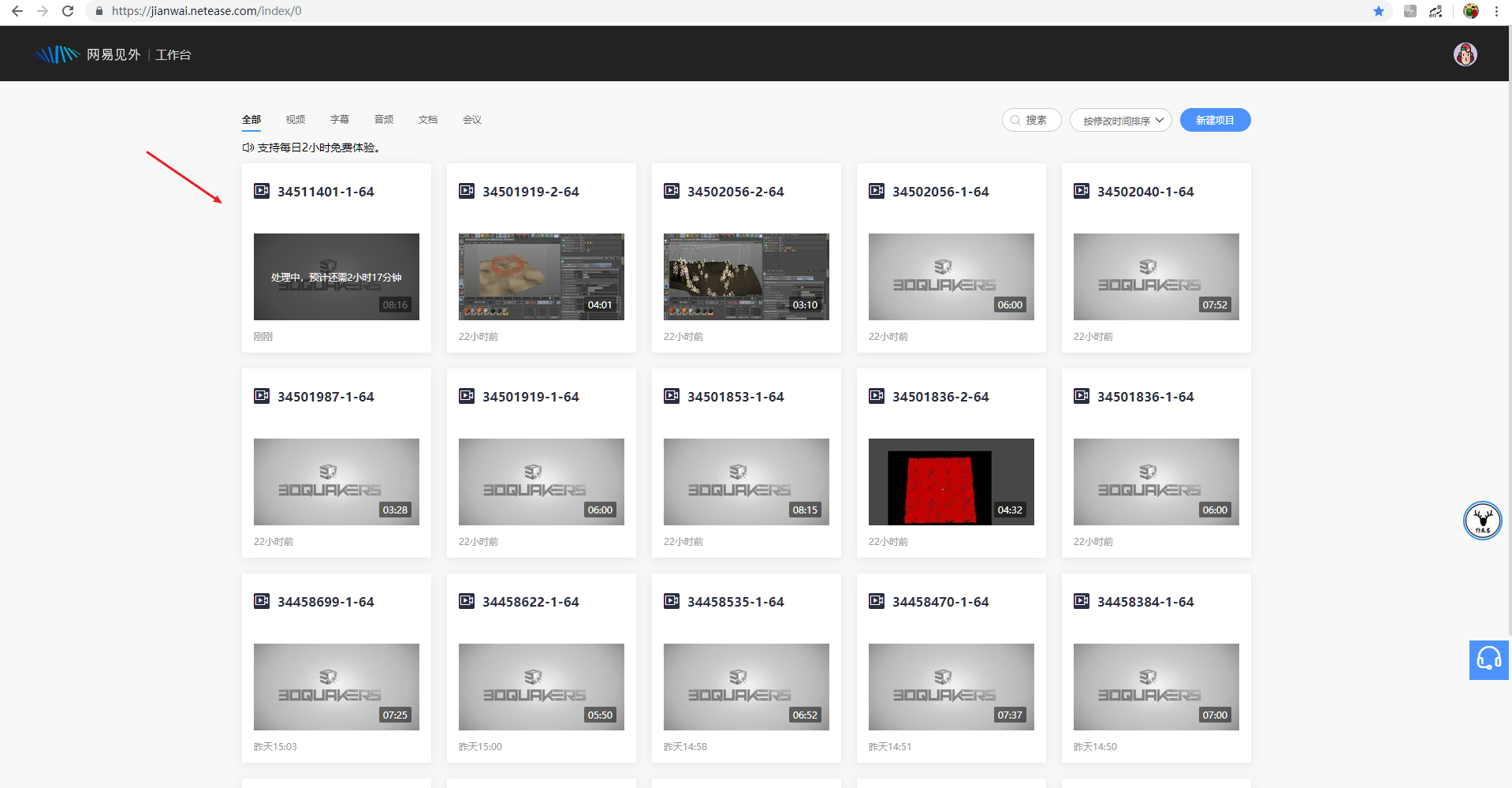Viewport: 1512px width, 788px height.
Task: Click video icon beside 34501919-2-64
Action: pos(467,191)
